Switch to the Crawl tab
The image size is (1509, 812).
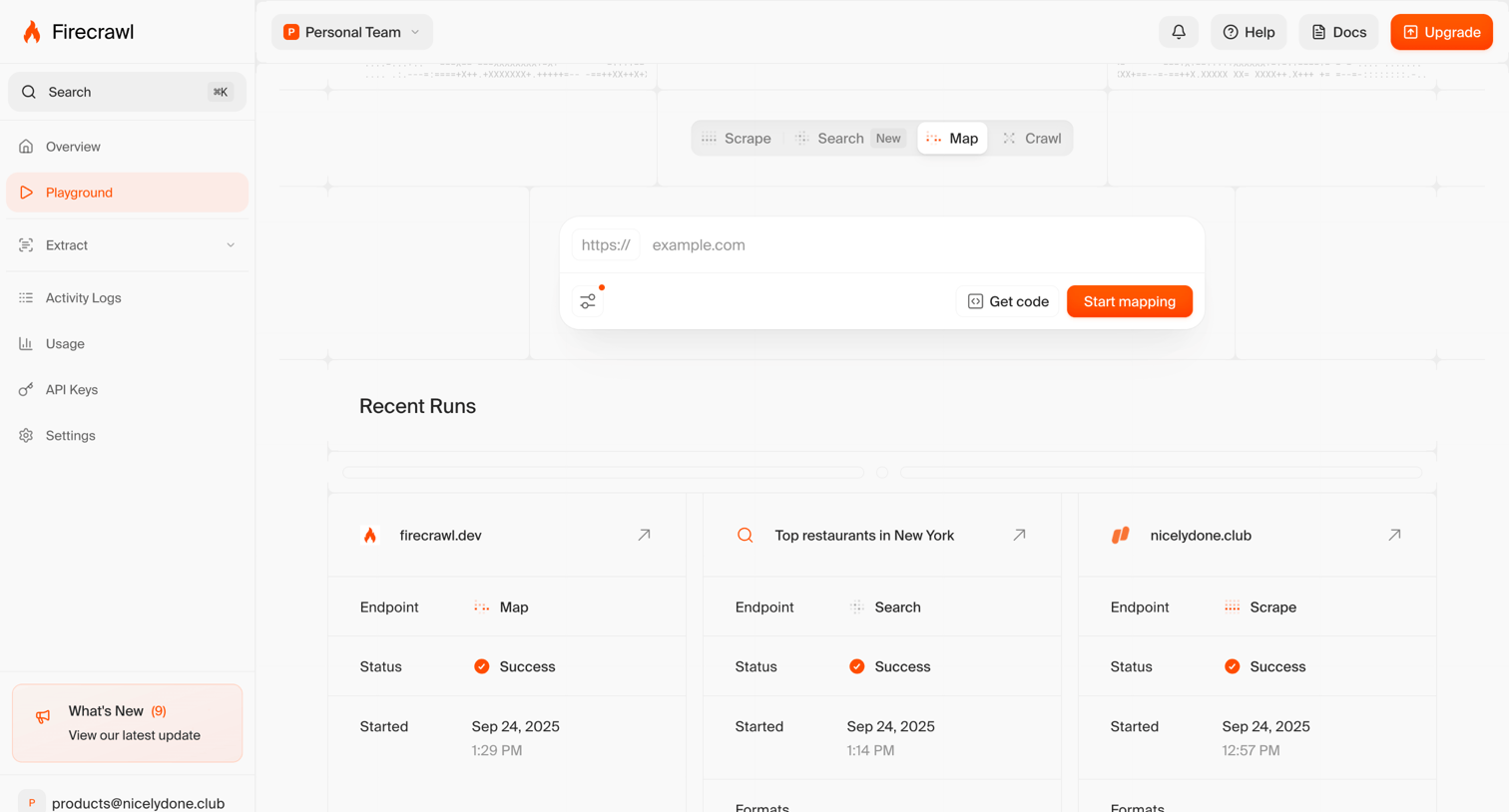click(1032, 139)
